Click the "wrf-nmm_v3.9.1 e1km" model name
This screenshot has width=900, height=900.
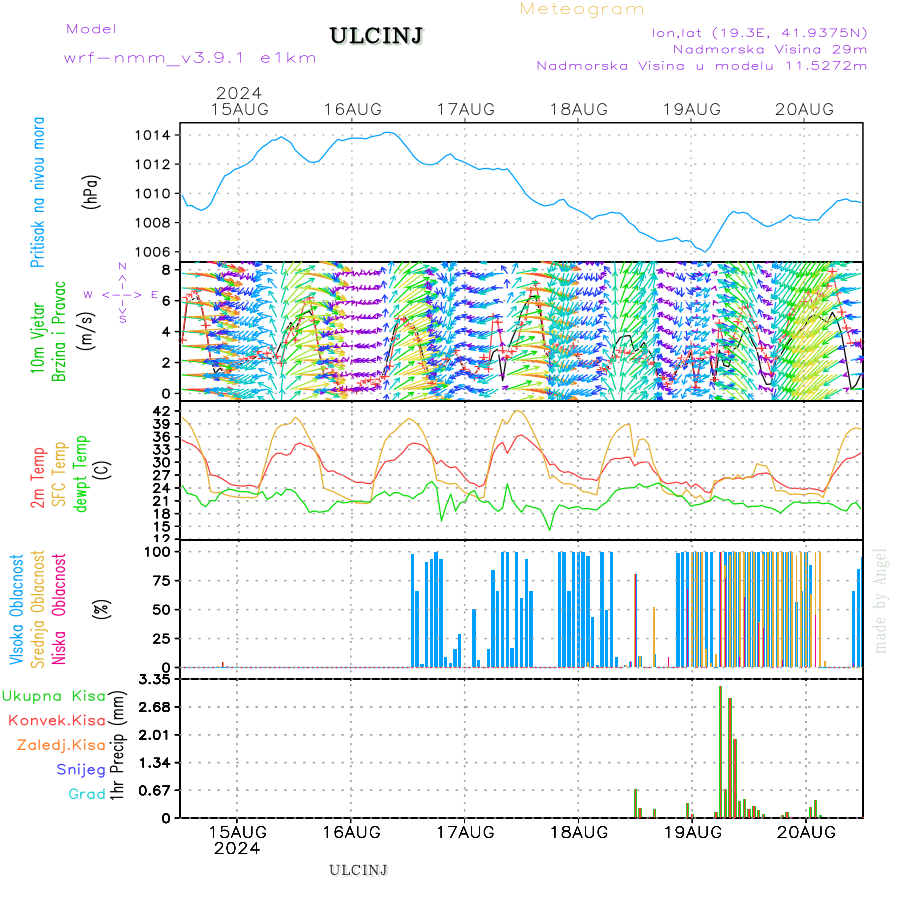pos(190,58)
